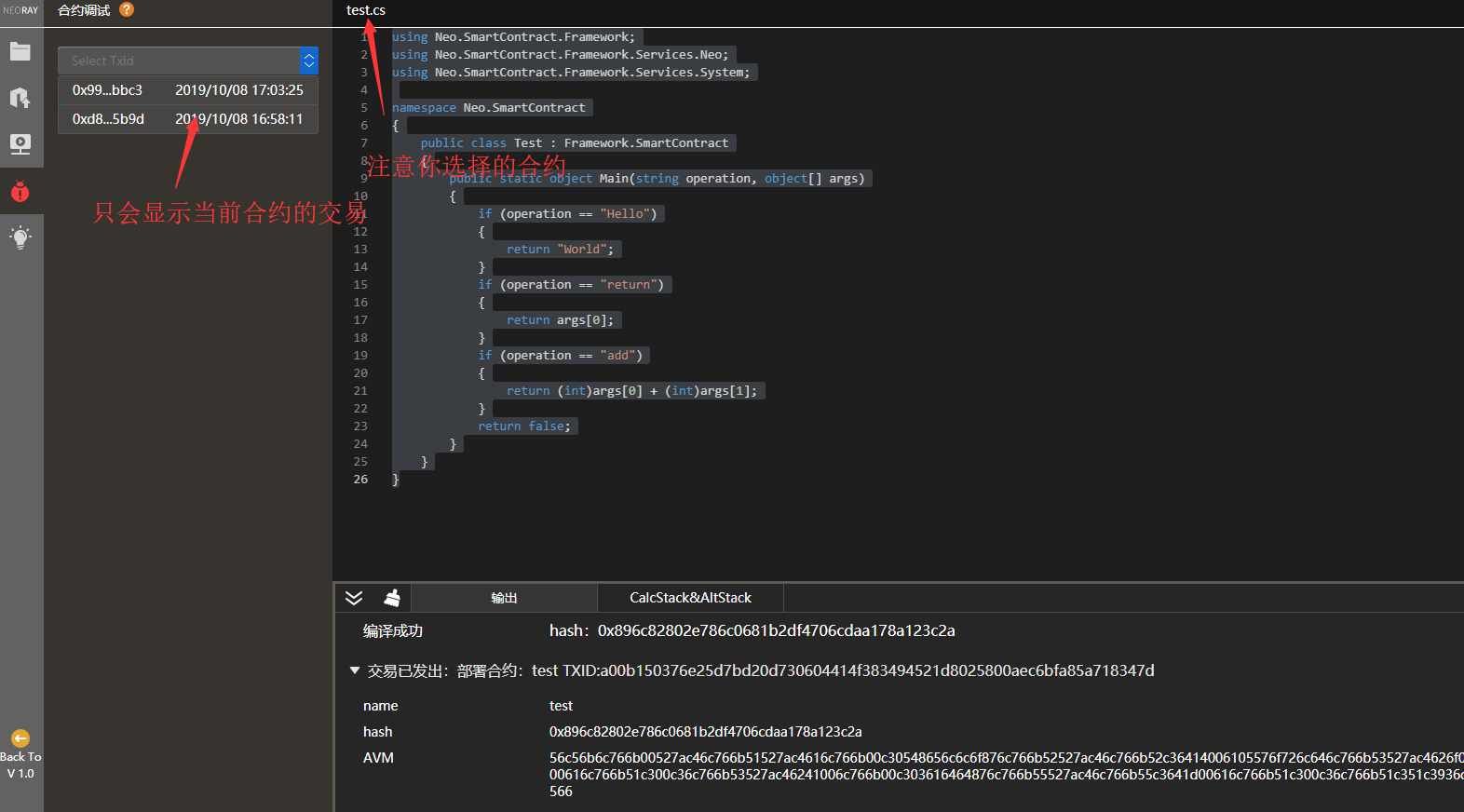The width and height of the screenshot is (1464, 812).
Task: Click code line "using Neo.SmartContract.Framework;"
Action: (513, 37)
